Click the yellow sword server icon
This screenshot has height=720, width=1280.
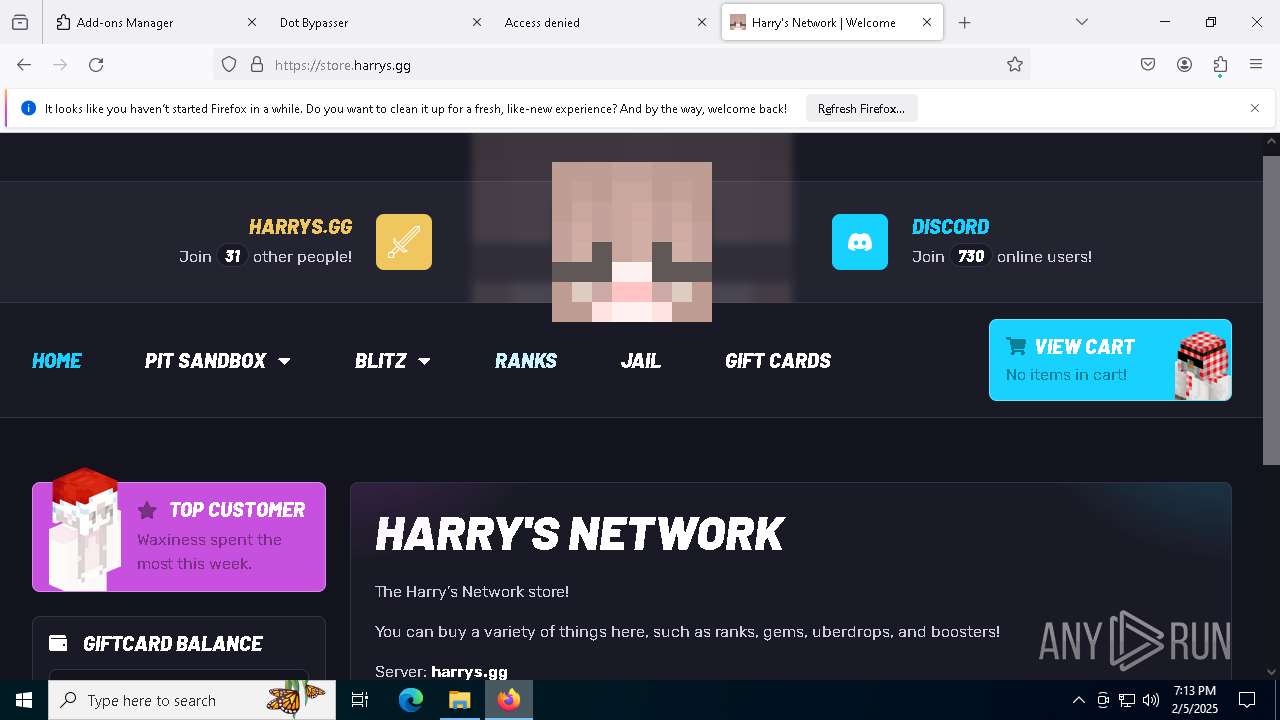click(404, 242)
